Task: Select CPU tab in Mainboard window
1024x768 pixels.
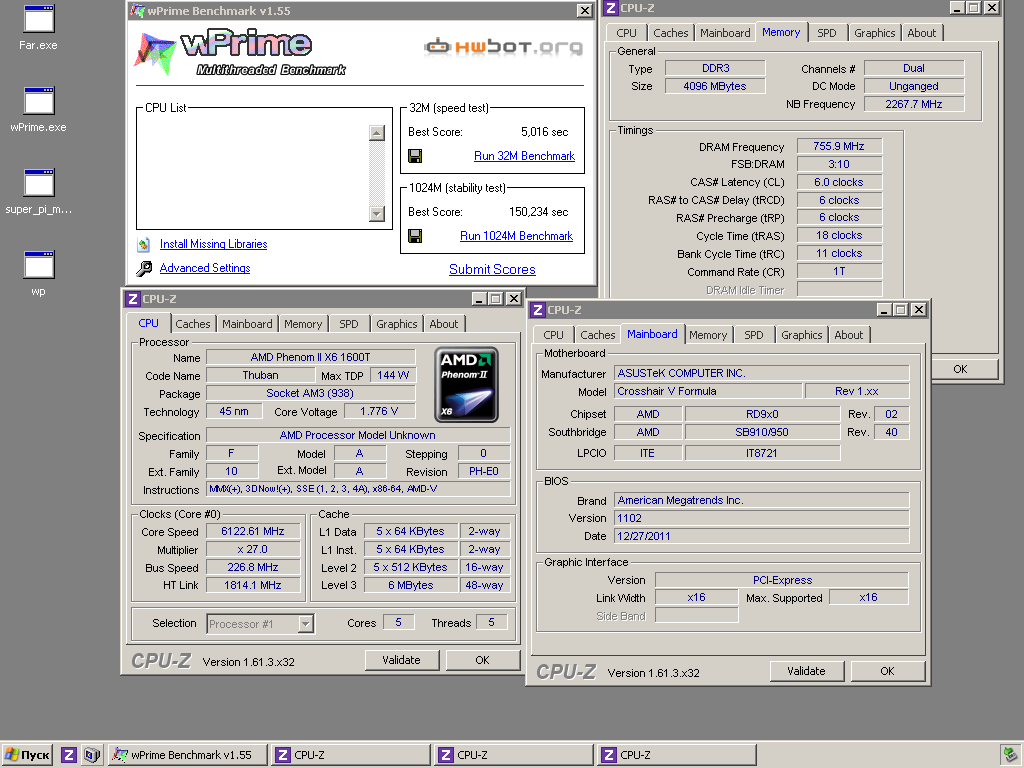Action: tap(553, 335)
